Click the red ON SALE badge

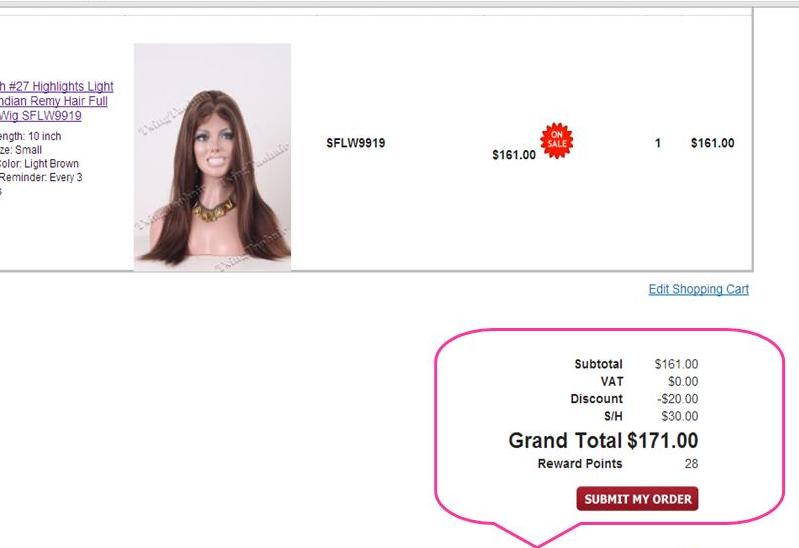pyautogui.click(x=556, y=140)
